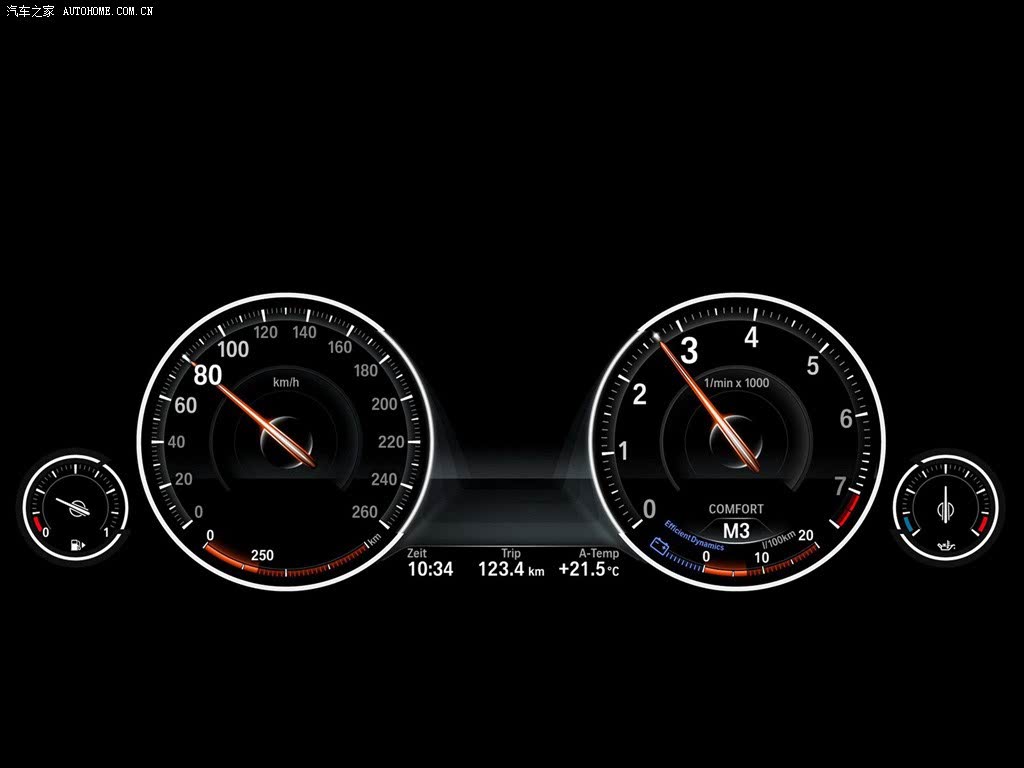Viewport: 1024px width, 768px height.
Task: Click the red low-fuel zone on the fuel gauge
Action: tap(37, 524)
